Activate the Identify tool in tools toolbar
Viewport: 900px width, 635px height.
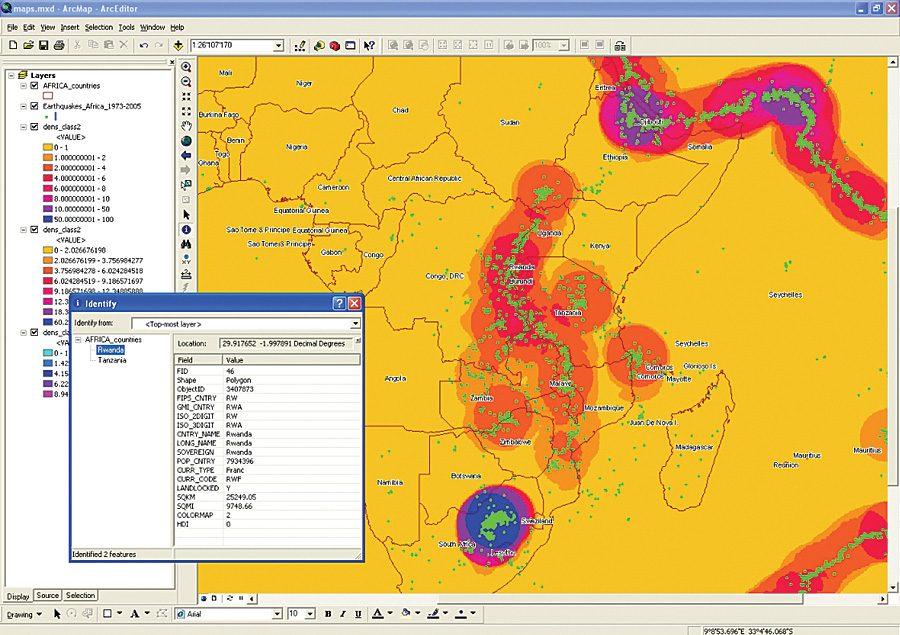click(186, 229)
